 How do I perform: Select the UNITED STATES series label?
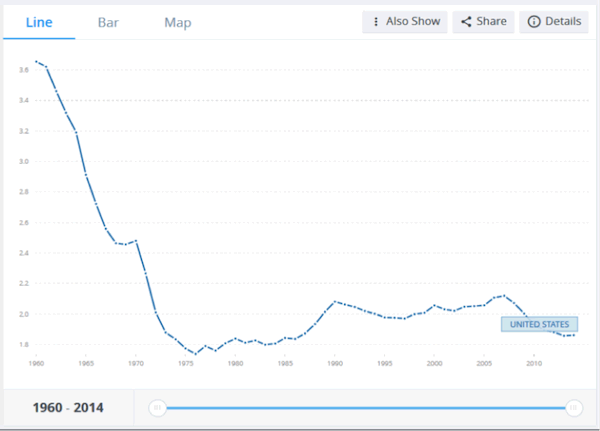539,324
